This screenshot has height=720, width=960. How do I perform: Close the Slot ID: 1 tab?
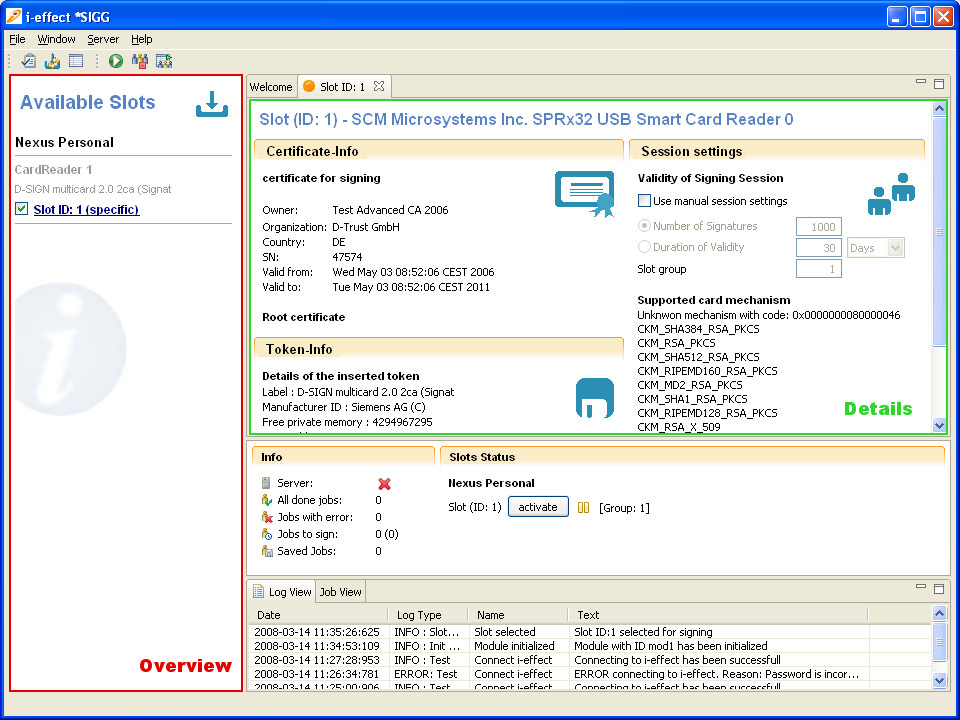coord(379,86)
